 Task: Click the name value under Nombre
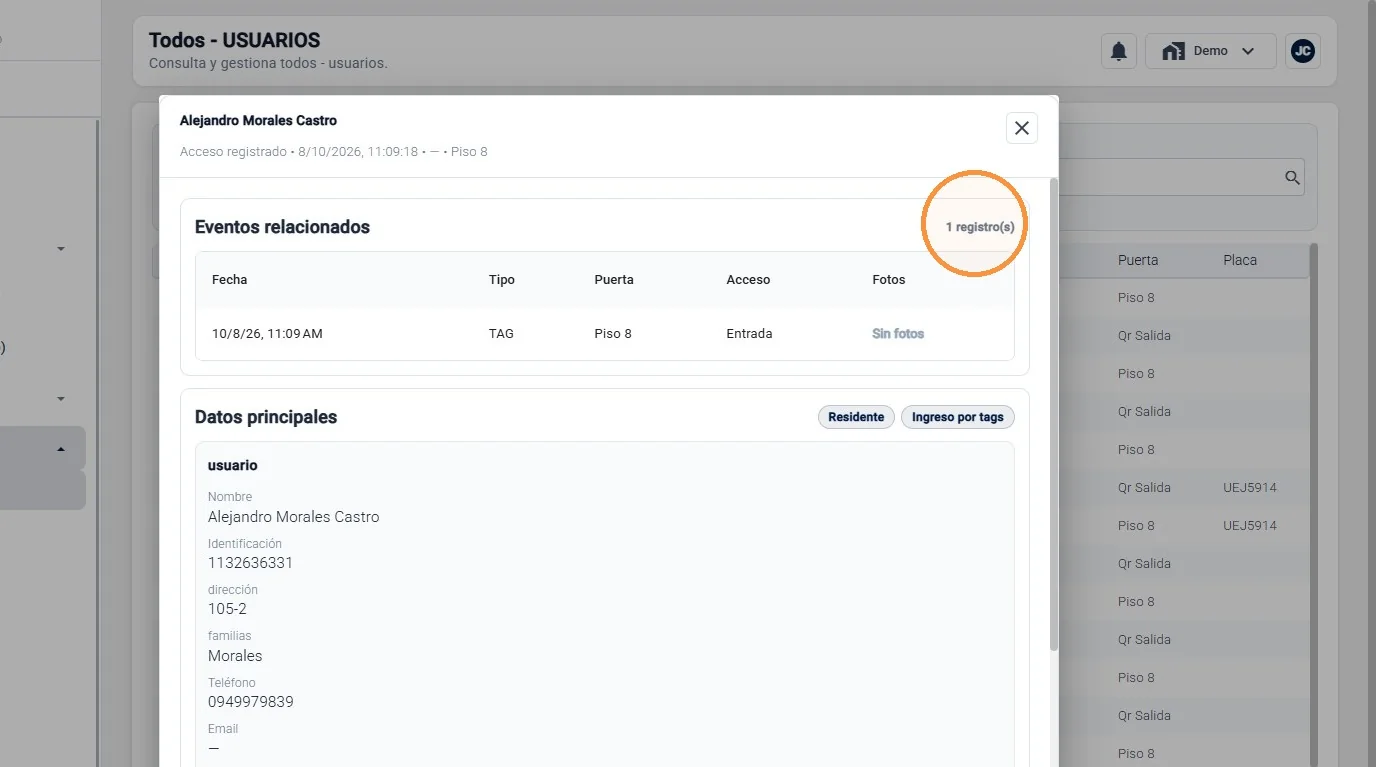(x=294, y=517)
